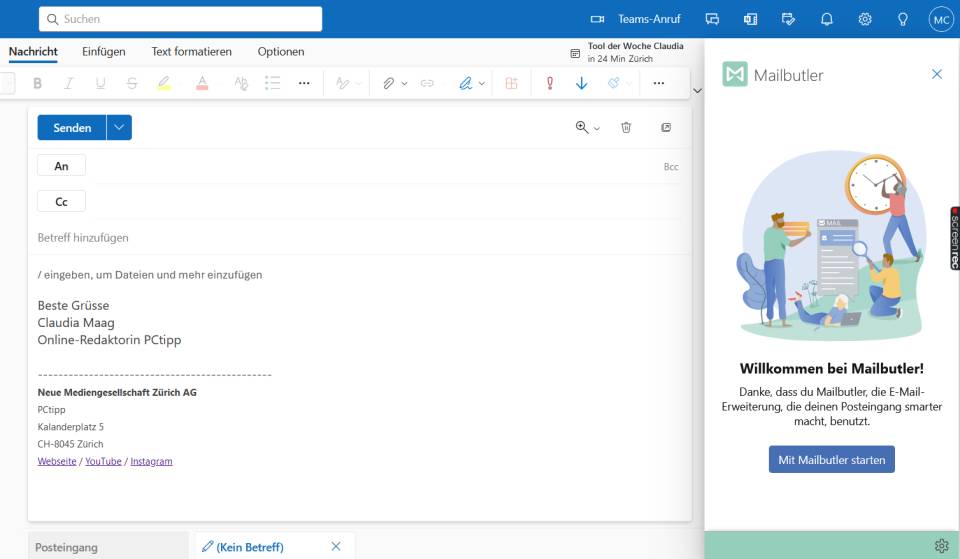
Task: Click the An recipients button
Action: click(x=61, y=166)
